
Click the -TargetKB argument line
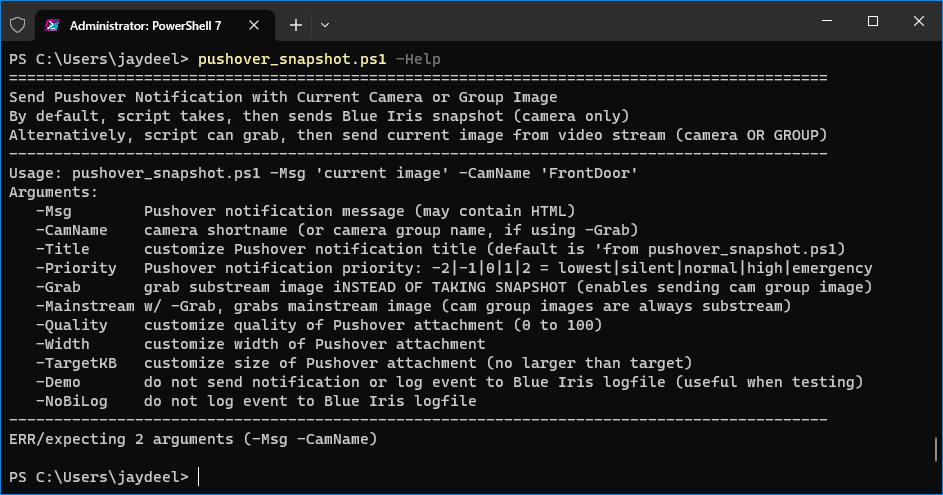pyautogui.click(x=364, y=363)
